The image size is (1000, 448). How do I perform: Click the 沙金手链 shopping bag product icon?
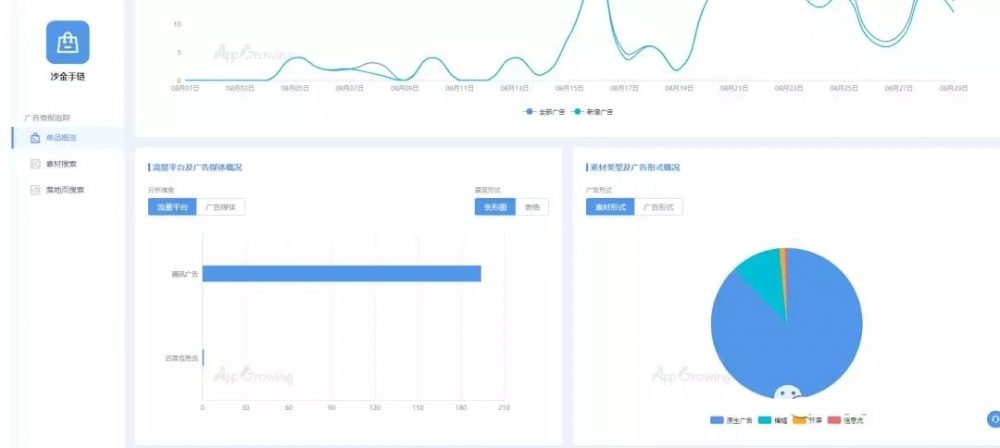pyautogui.click(x=67, y=42)
